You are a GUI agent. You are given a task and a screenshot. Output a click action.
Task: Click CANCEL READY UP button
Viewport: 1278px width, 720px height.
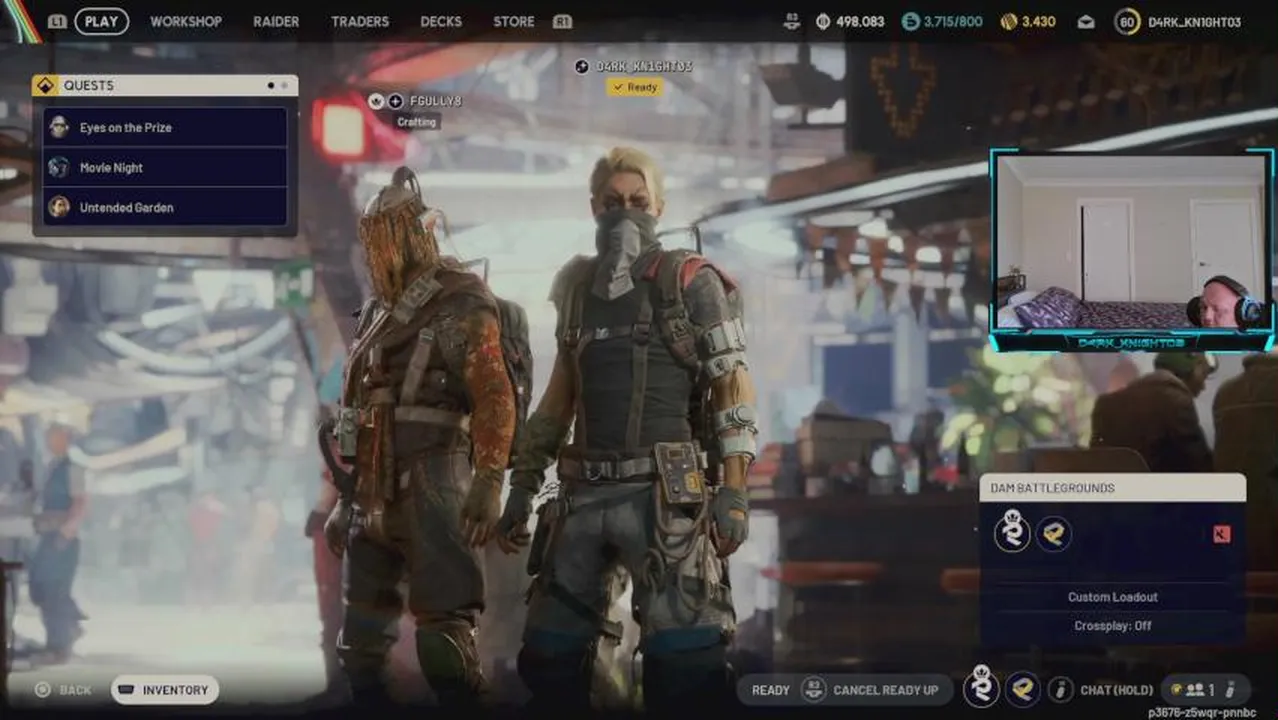[x=886, y=690]
